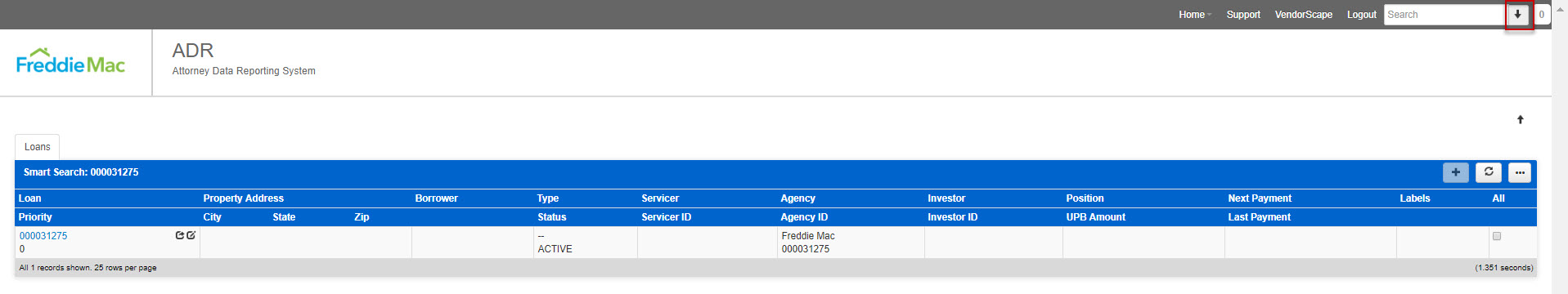Open the Support menu item
The width and height of the screenshot is (1568, 294).
point(1243,15)
